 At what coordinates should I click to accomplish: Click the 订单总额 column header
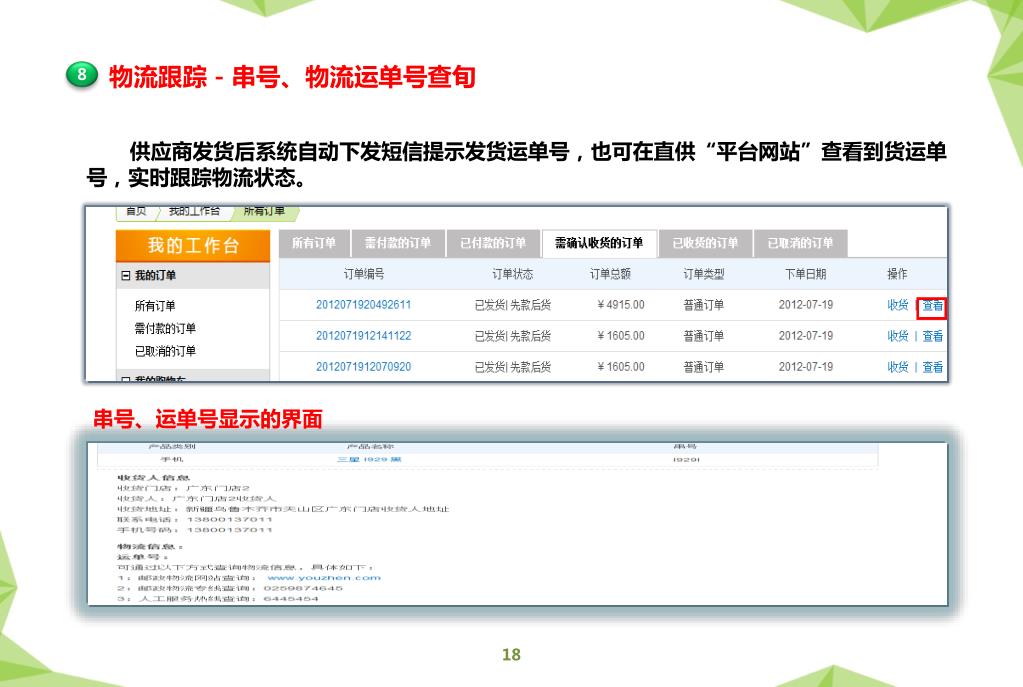click(610, 274)
